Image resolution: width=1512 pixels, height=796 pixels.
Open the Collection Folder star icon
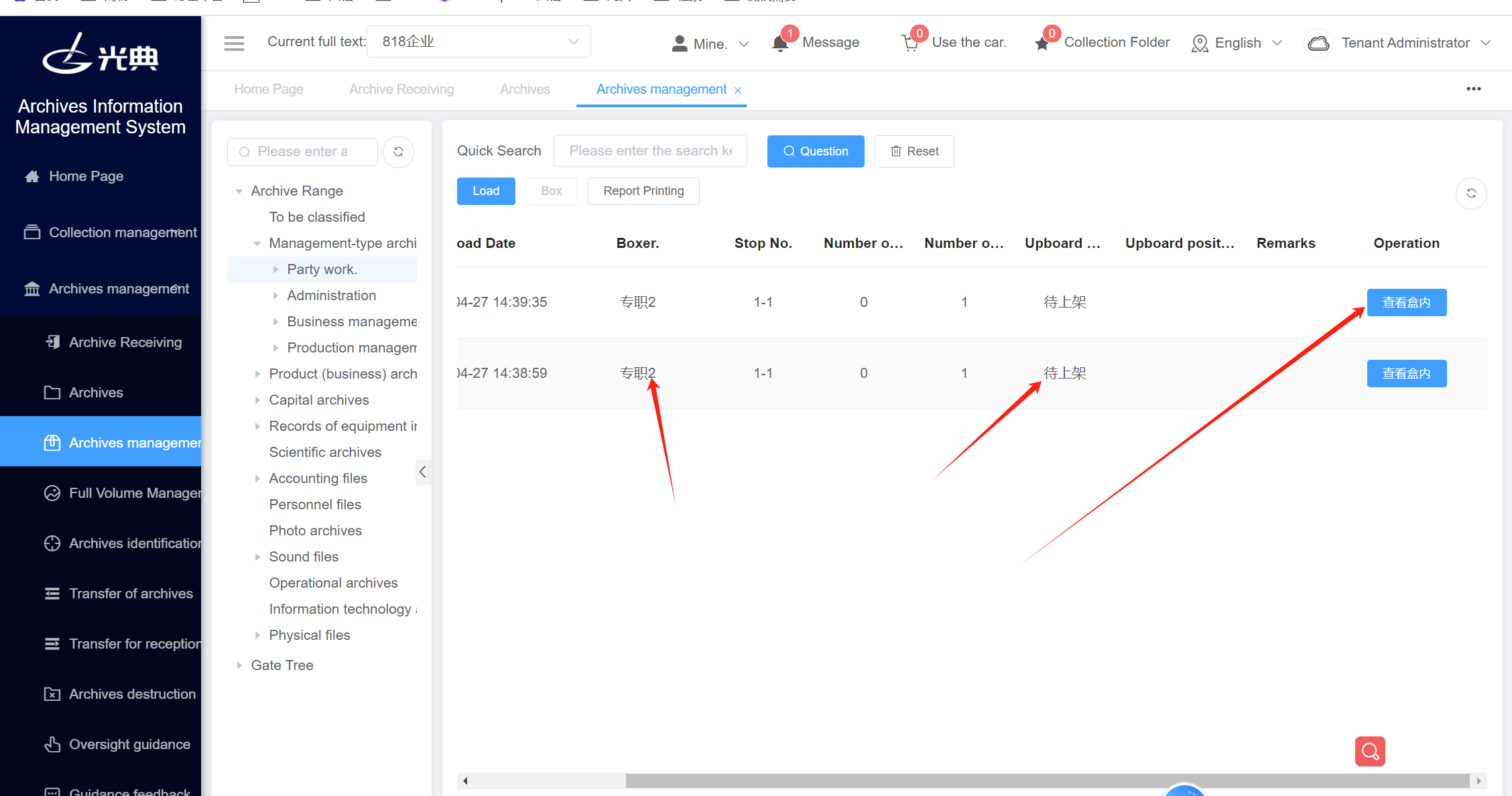[x=1042, y=44]
